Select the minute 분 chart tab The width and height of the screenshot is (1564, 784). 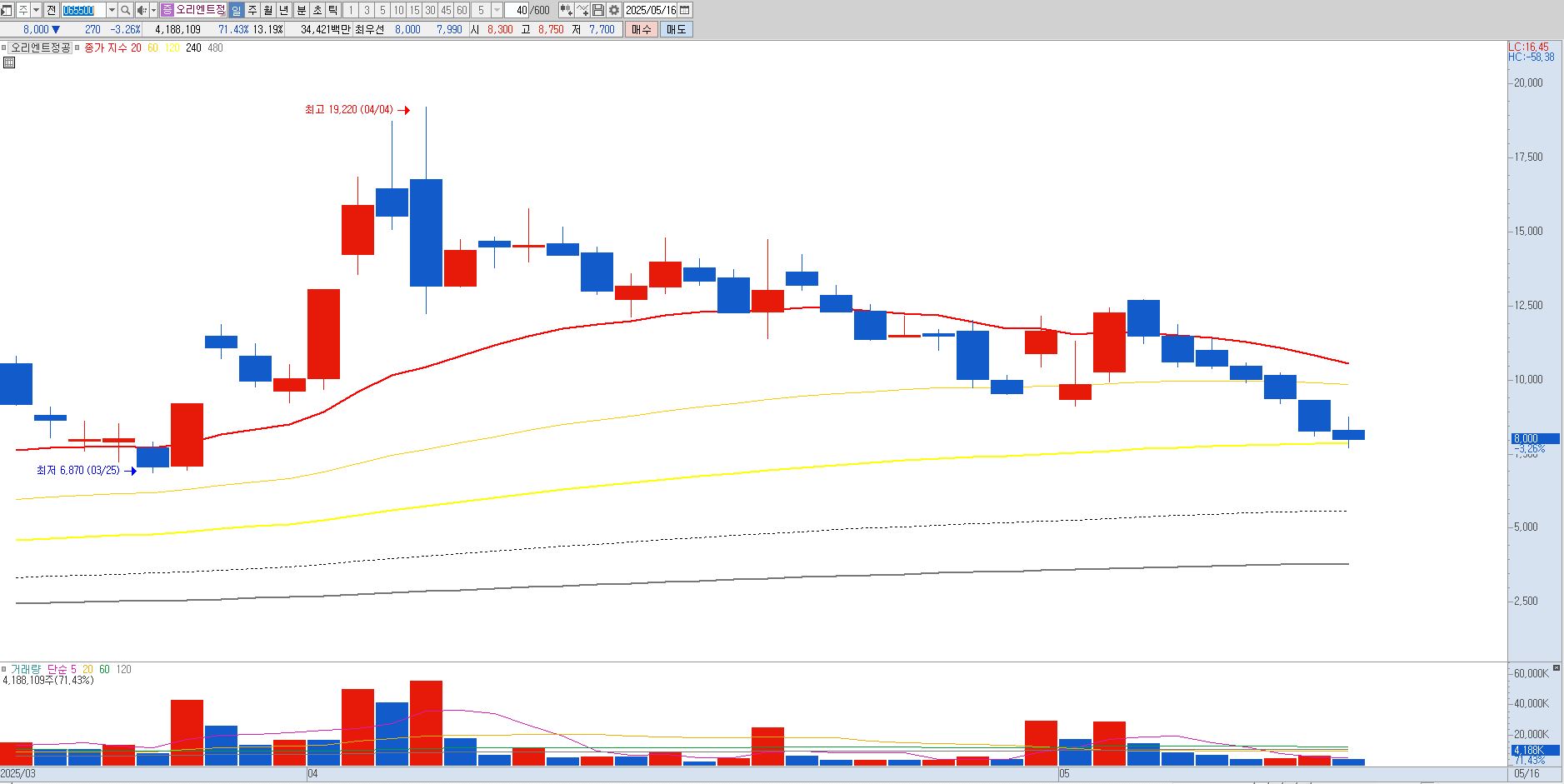coord(301,10)
